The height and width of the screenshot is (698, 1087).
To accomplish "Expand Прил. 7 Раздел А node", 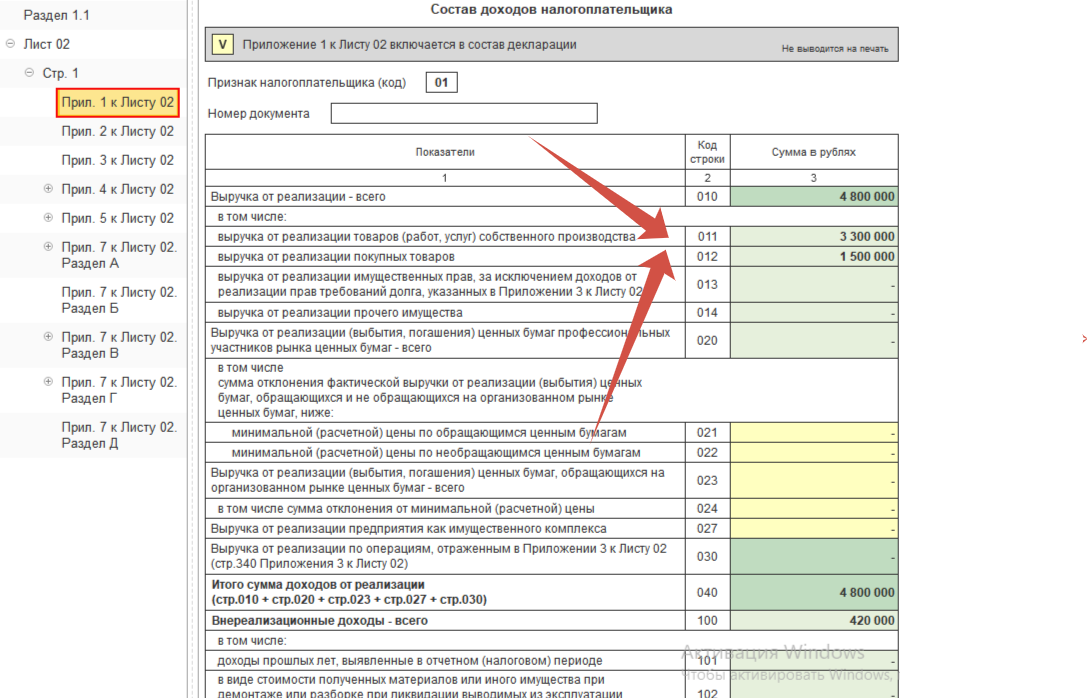I will 48,247.
